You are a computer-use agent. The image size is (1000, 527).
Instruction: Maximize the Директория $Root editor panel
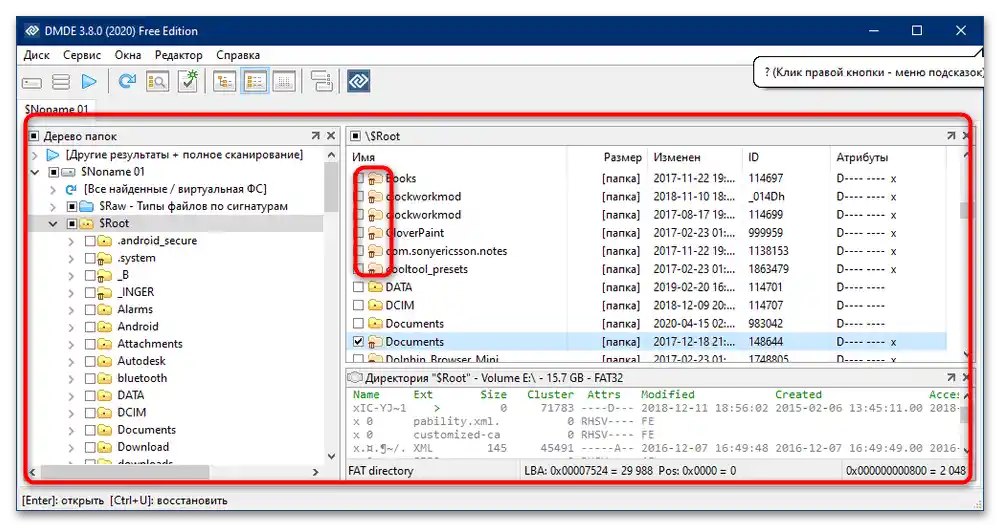coord(951,378)
